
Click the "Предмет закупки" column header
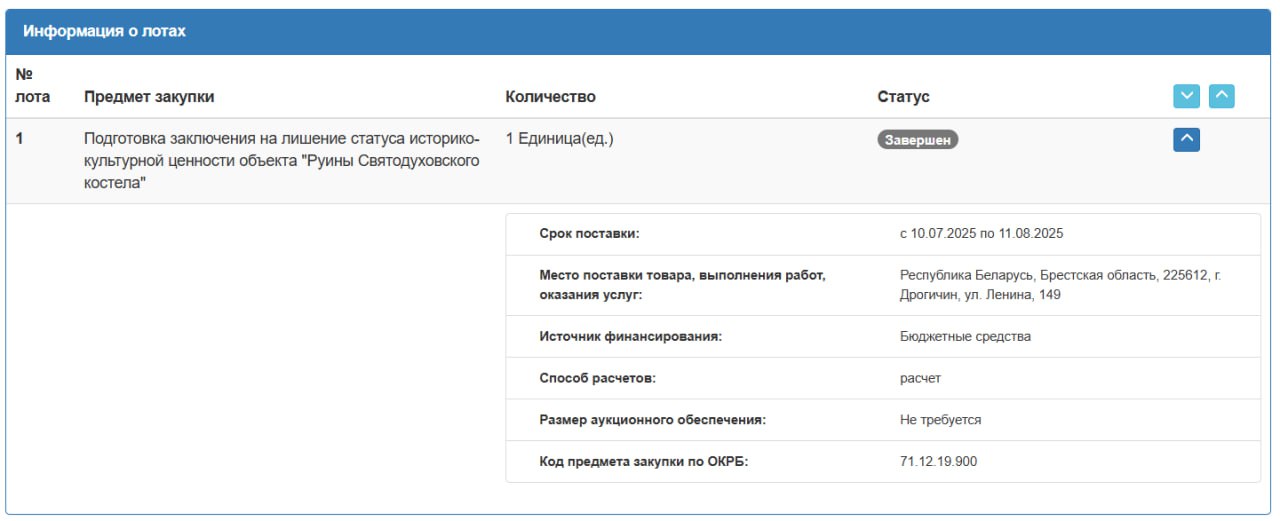coord(149,97)
